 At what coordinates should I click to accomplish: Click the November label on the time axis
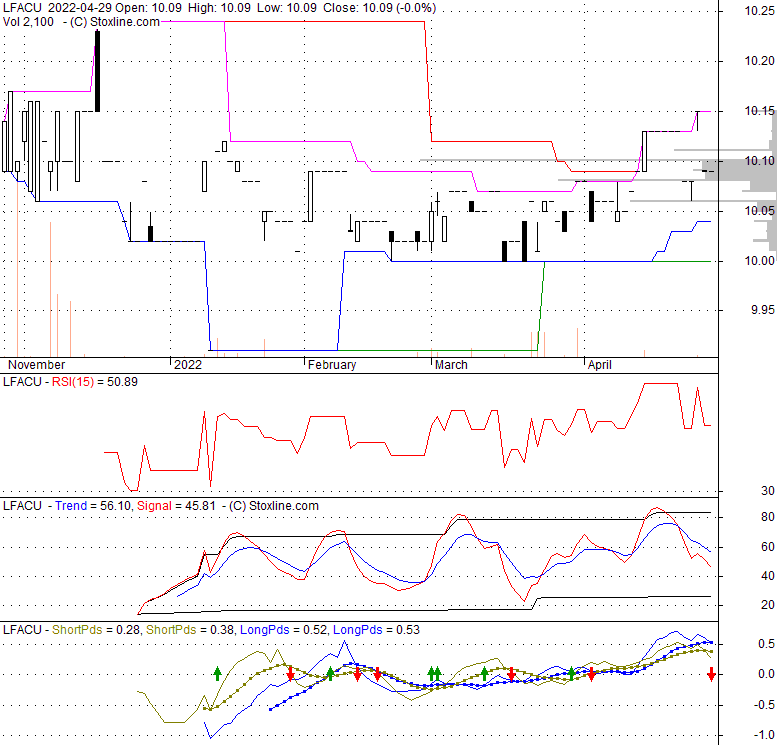(x=37, y=365)
